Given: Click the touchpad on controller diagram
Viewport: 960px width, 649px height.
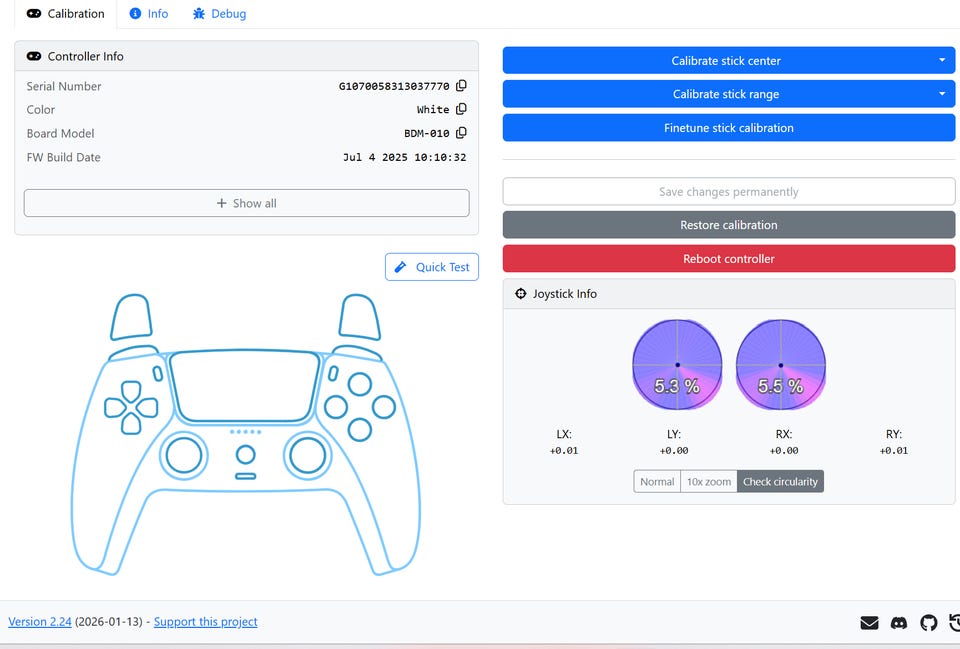Looking at the screenshot, I should (245, 386).
